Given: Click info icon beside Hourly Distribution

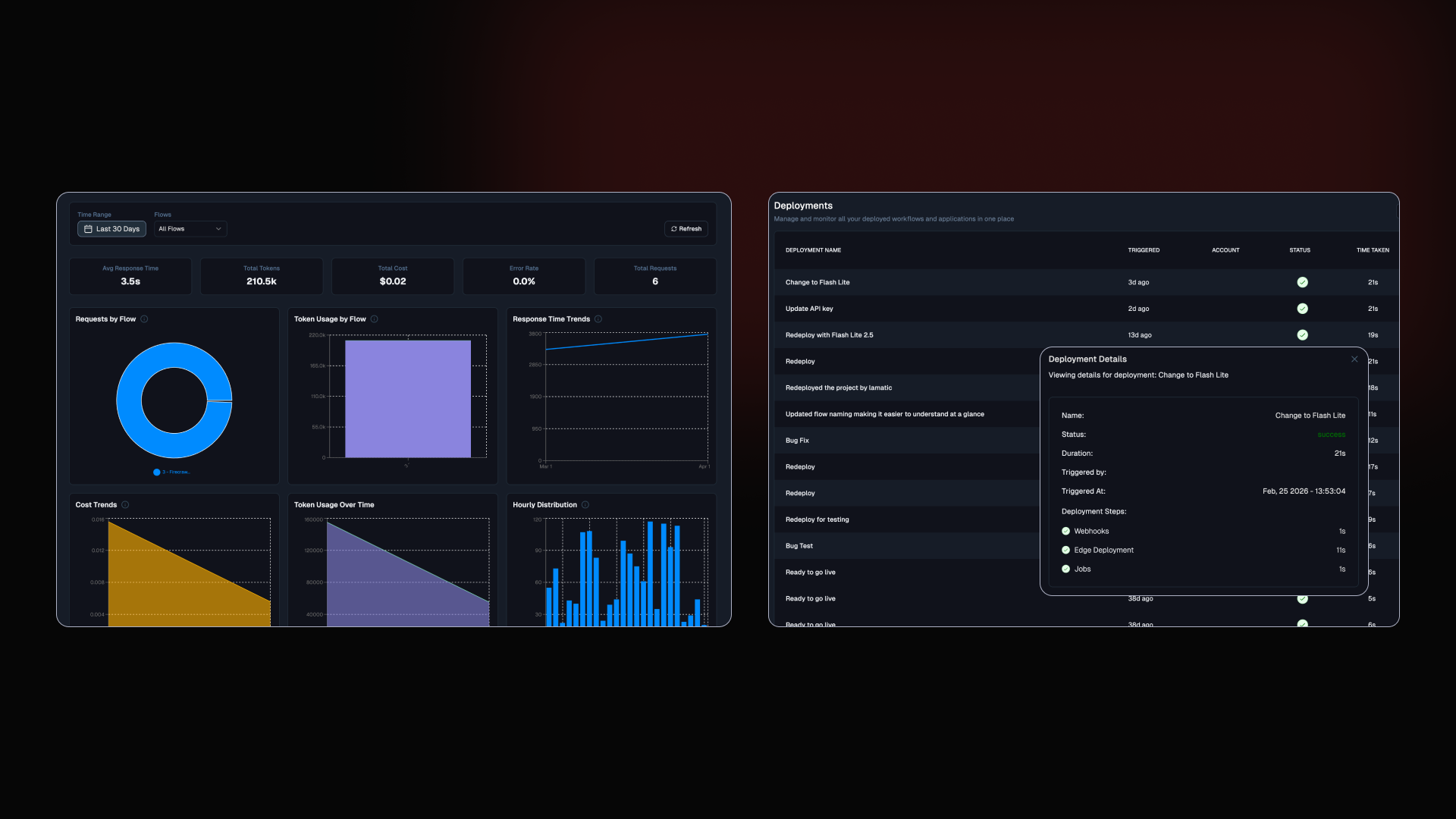Looking at the screenshot, I should click(585, 505).
